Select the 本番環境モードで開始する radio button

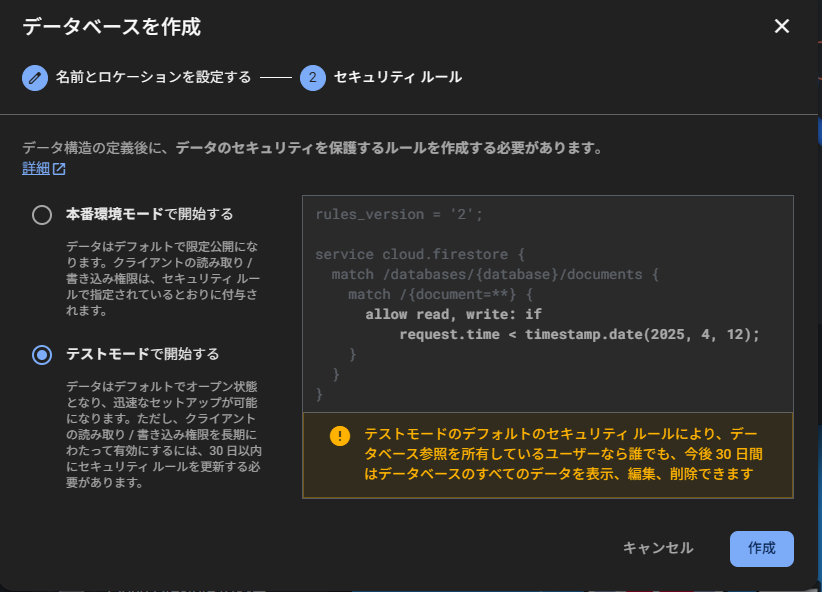coord(42,215)
